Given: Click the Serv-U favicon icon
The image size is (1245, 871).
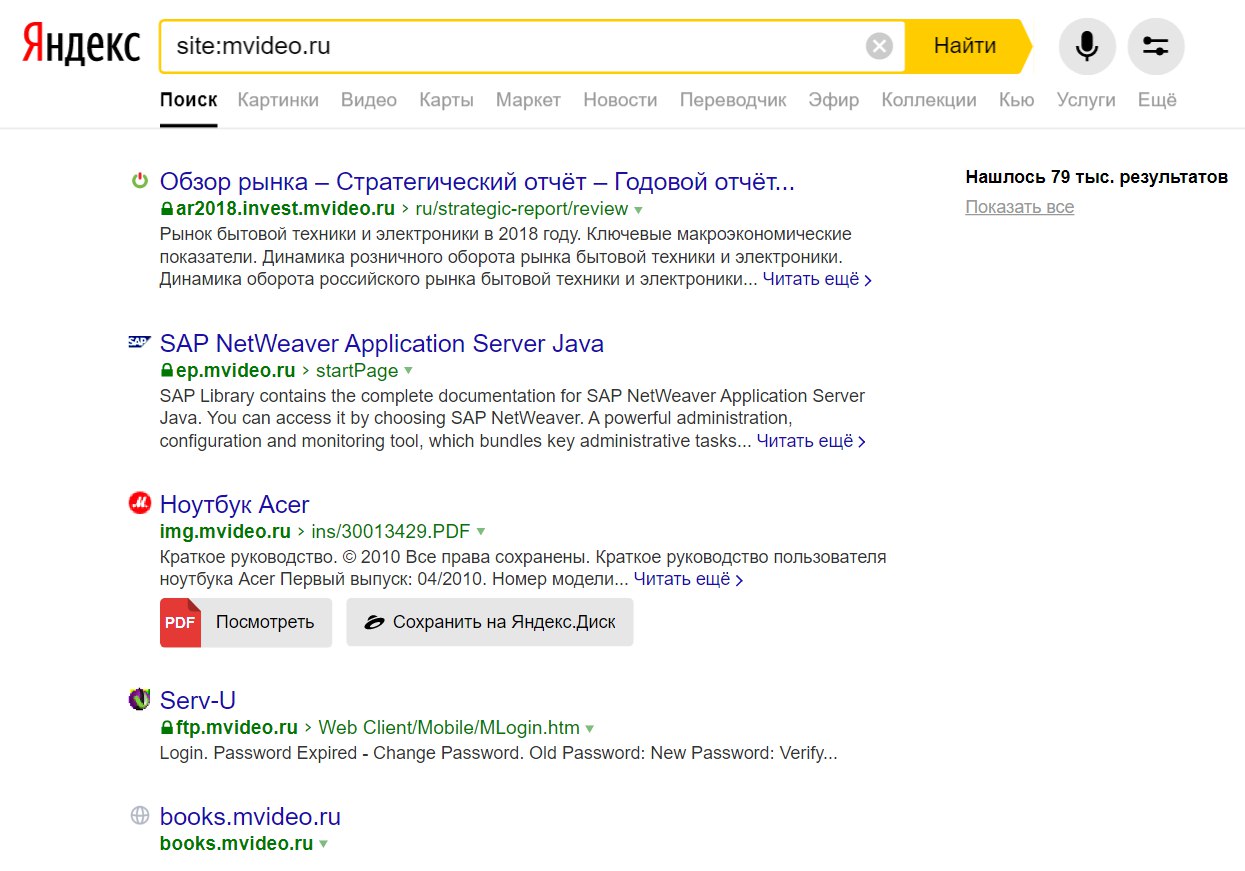Looking at the screenshot, I should (x=139, y=699).
